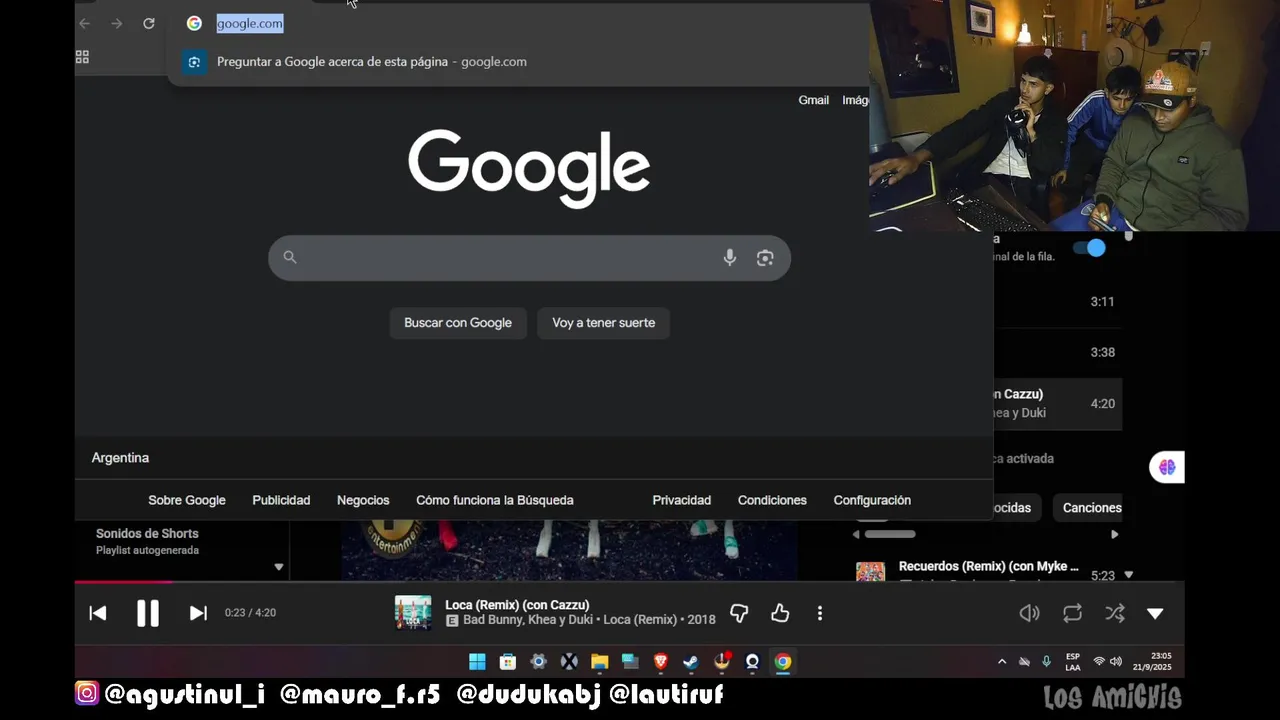
Task: Click the Recuerdos (Remix) album thumbnail
Action: click(870, 571)
